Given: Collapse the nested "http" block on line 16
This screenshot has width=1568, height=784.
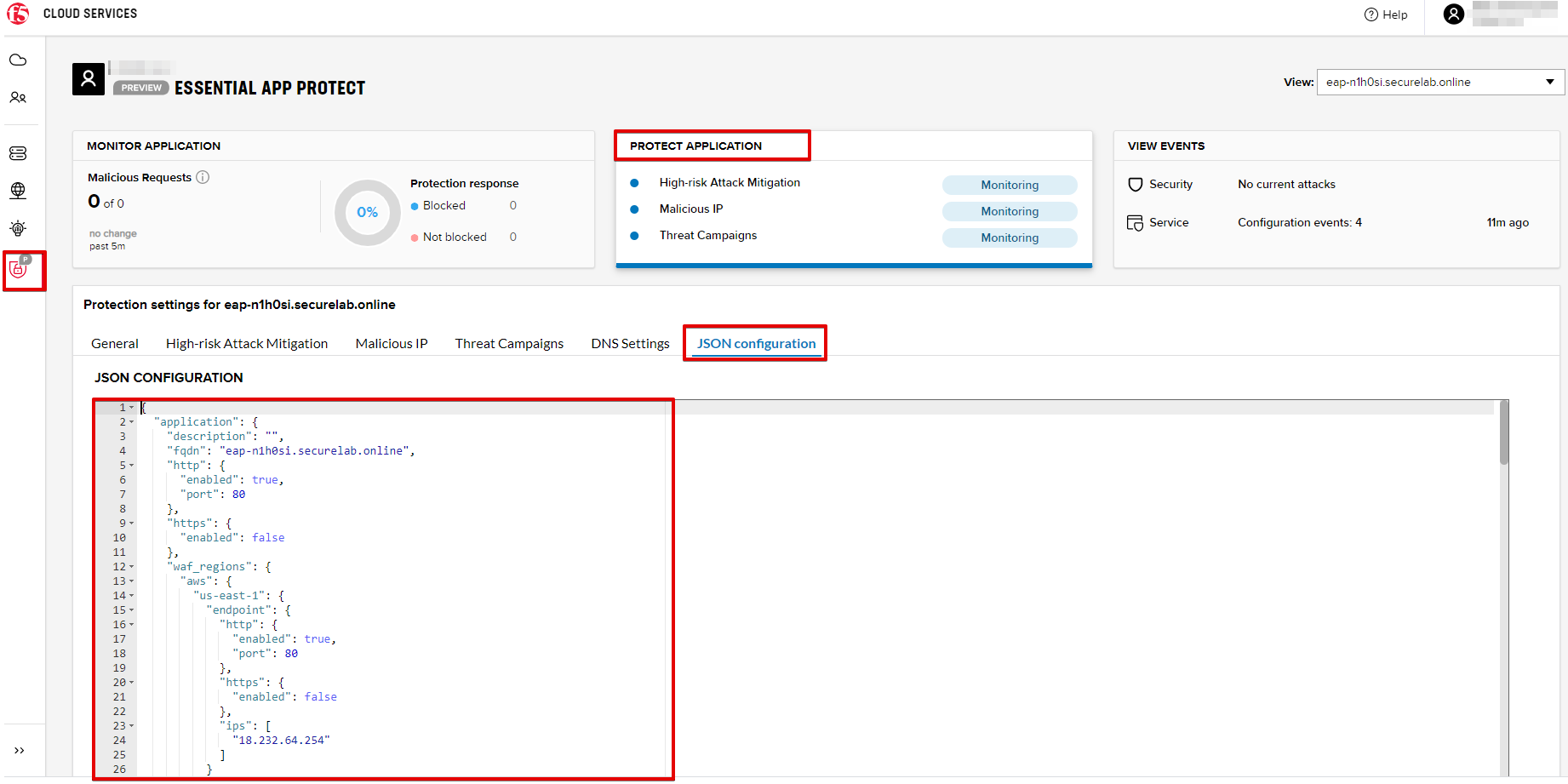Looking at the screenshot, I should pyautogui.click(x=131, y=625).
